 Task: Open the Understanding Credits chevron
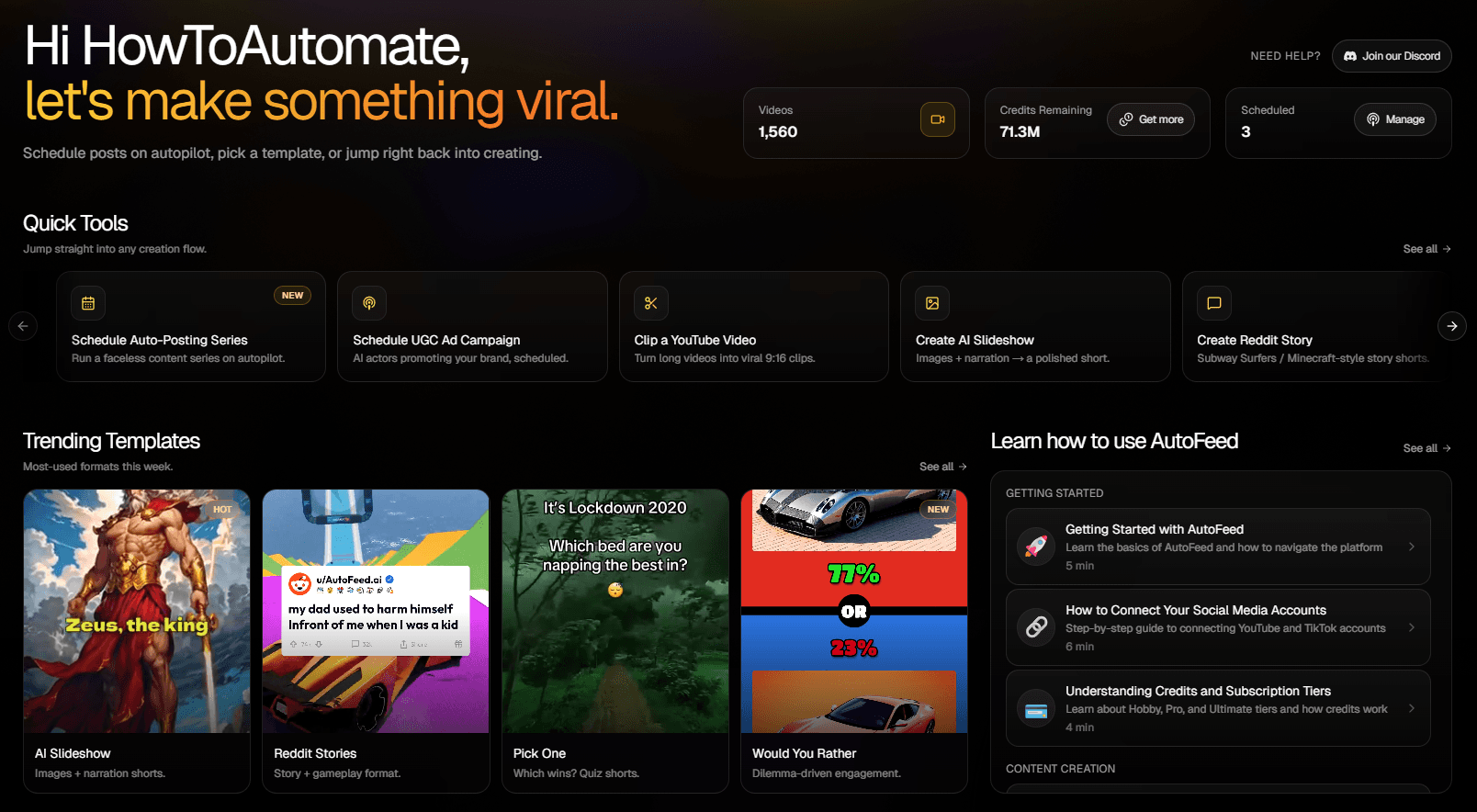(1412, 708)
